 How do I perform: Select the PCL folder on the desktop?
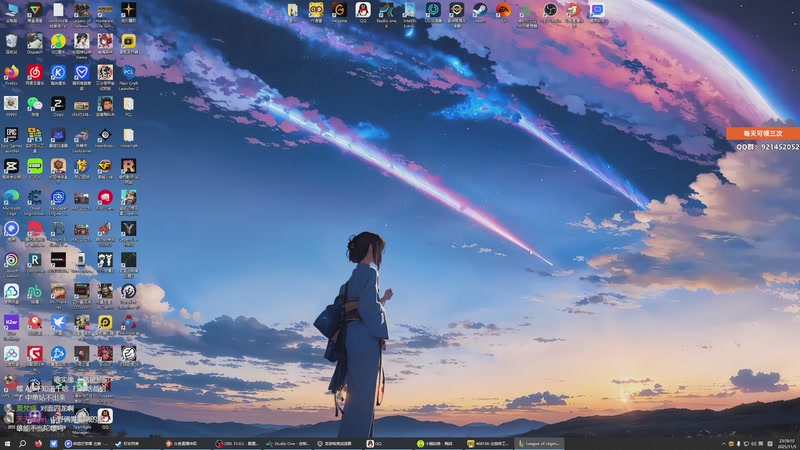[129, 106]
